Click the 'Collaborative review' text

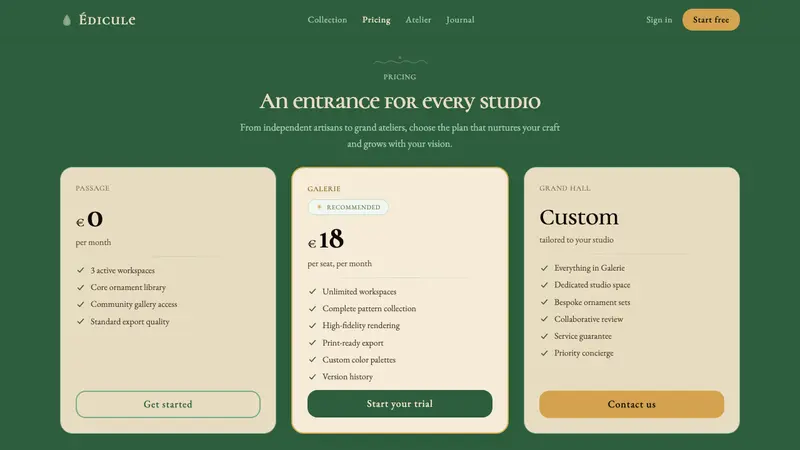(588, 319)
